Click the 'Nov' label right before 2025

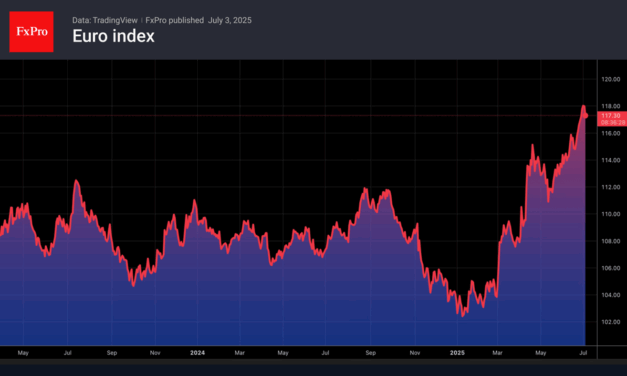point(415,353)
